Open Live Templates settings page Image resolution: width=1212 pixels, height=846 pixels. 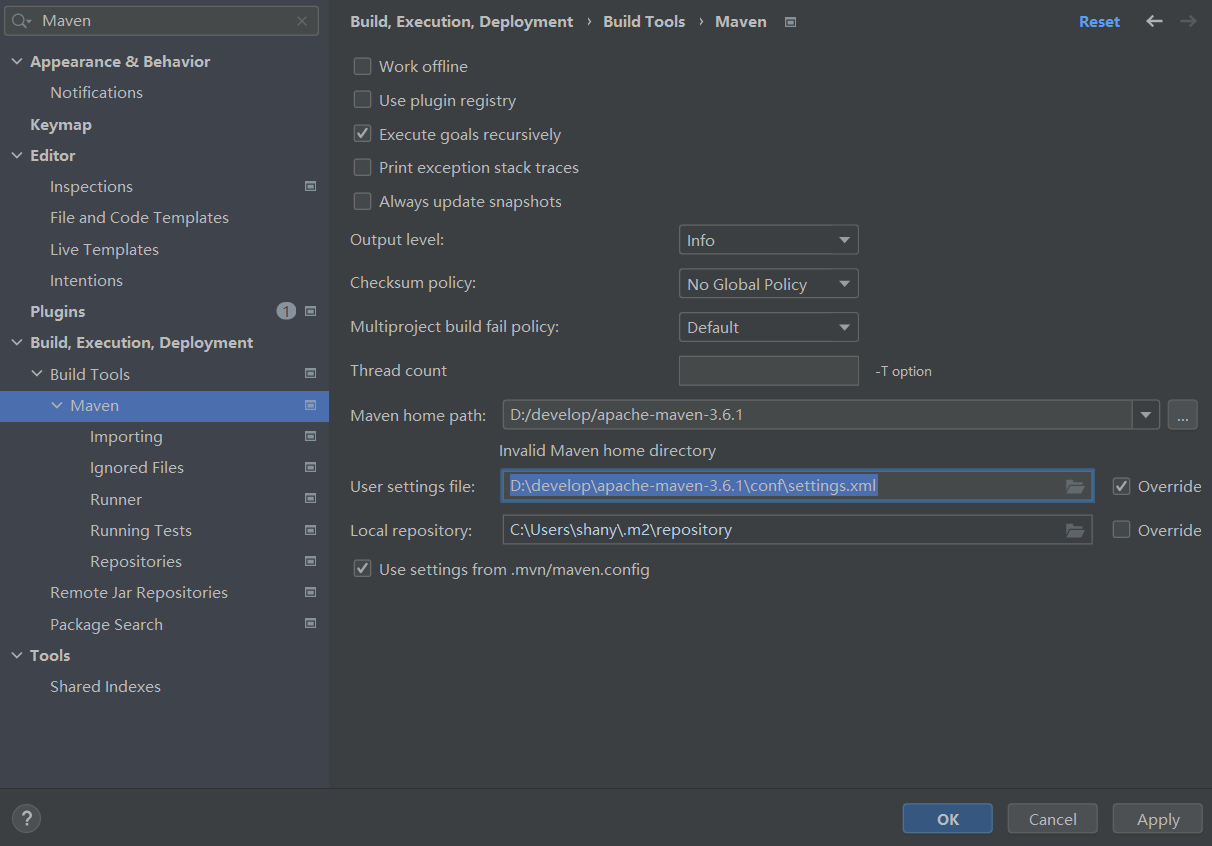(x=104, y=249)
